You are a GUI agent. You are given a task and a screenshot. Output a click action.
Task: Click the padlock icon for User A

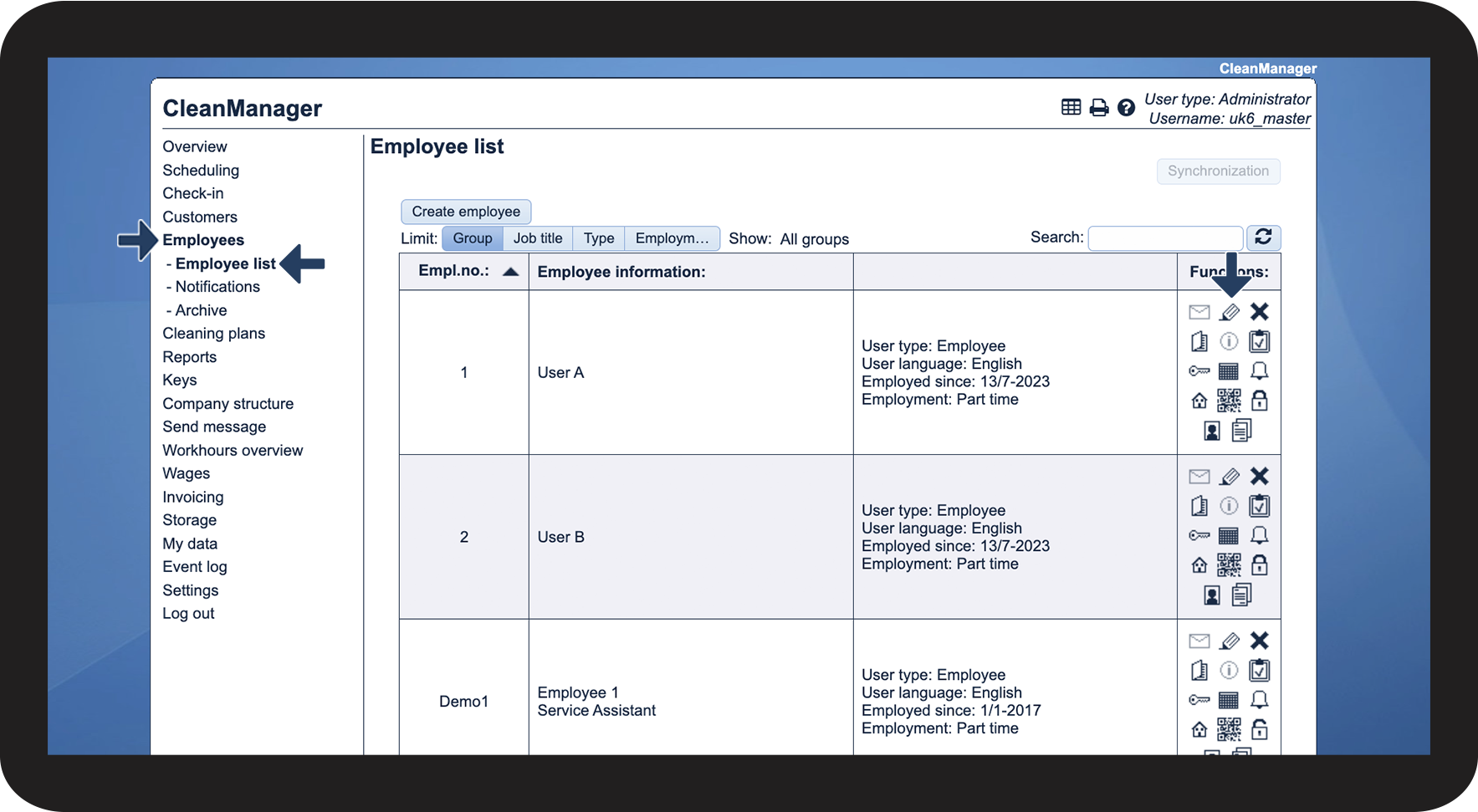(1259, 401)
